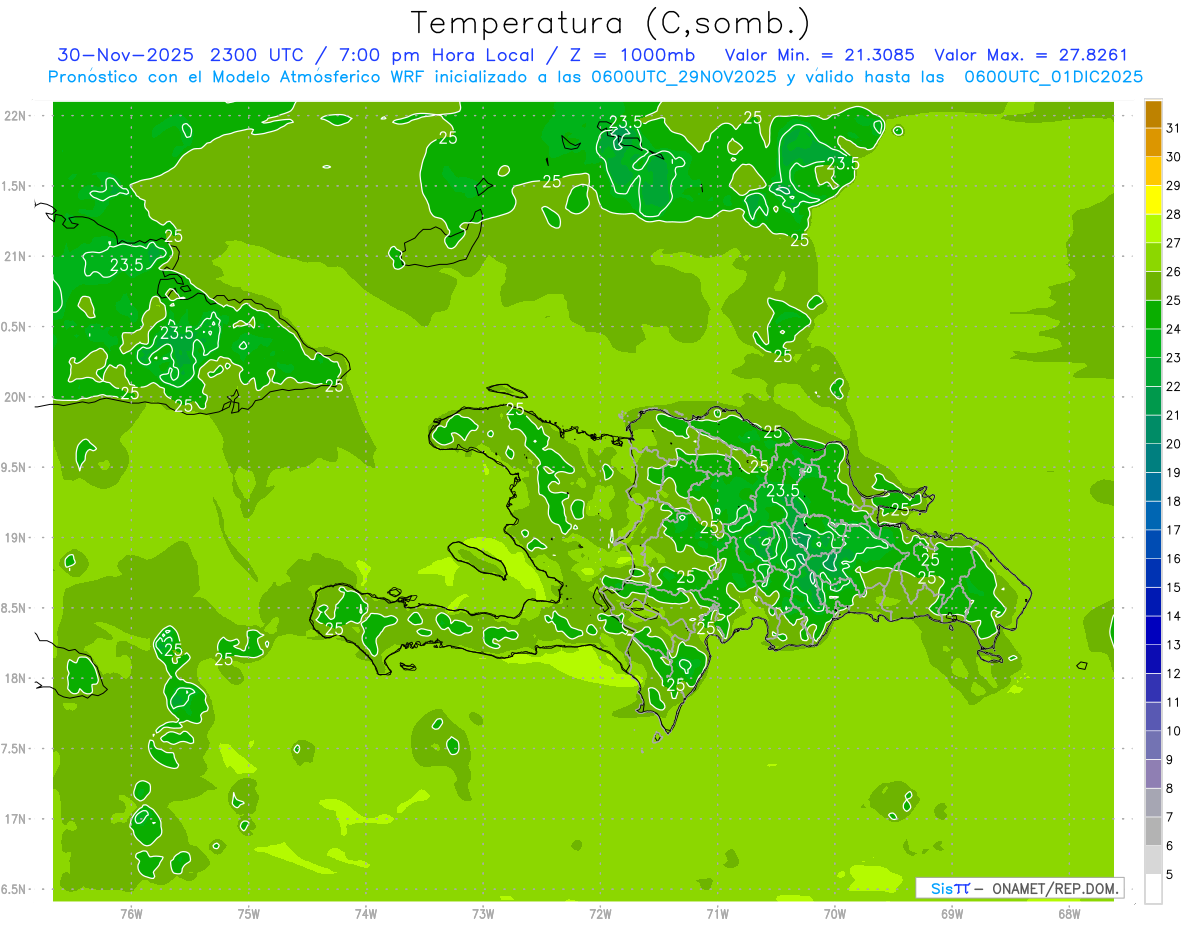The image size is (1200, 927).
Task: Click the 'Temperatura (C,somb.)' map title
Action: tap(610, 23)
